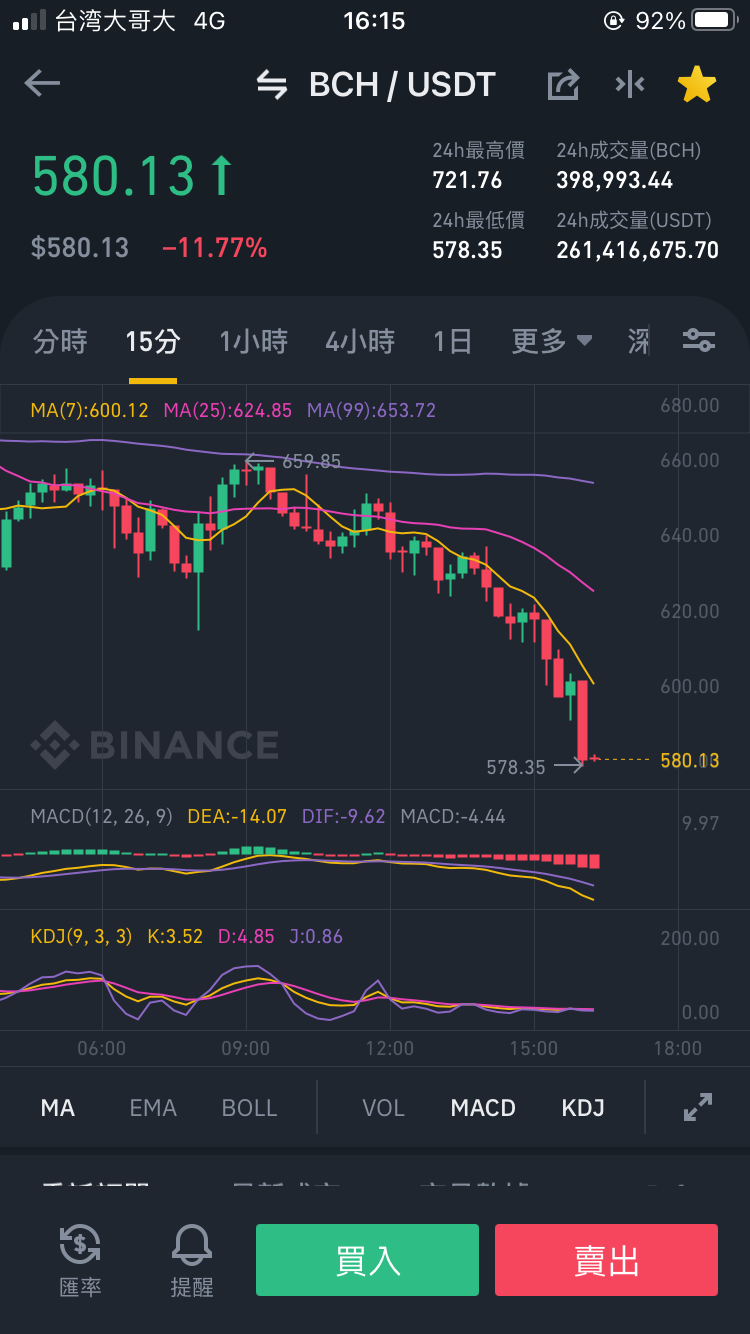
Task: Toggle the BOLL indicator
Action: pyautogui.click(x=249, y=1108)
